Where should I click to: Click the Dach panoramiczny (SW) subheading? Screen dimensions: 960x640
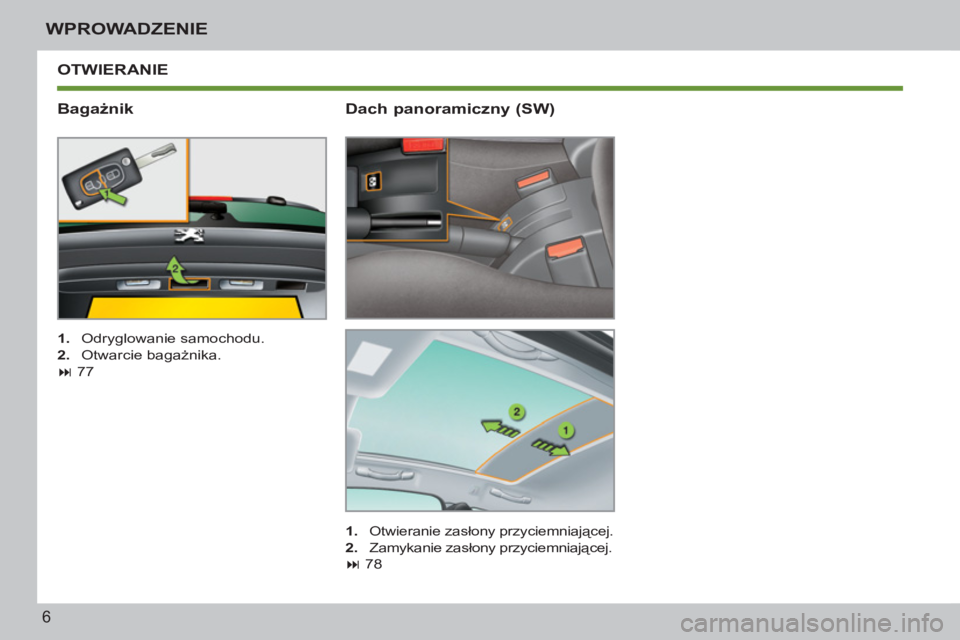click(450, 109)
